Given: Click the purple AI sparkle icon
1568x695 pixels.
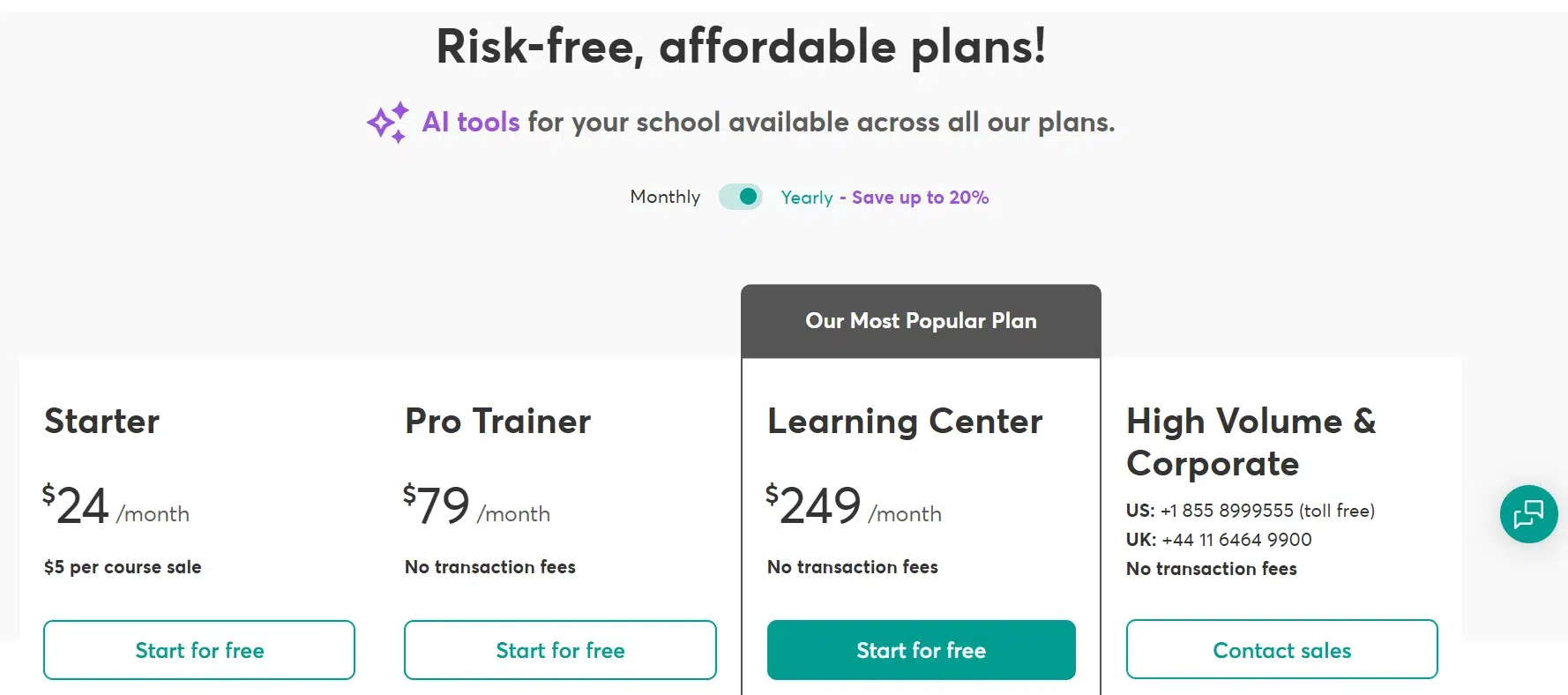Looking at the screenshot, I should (388, 122).
